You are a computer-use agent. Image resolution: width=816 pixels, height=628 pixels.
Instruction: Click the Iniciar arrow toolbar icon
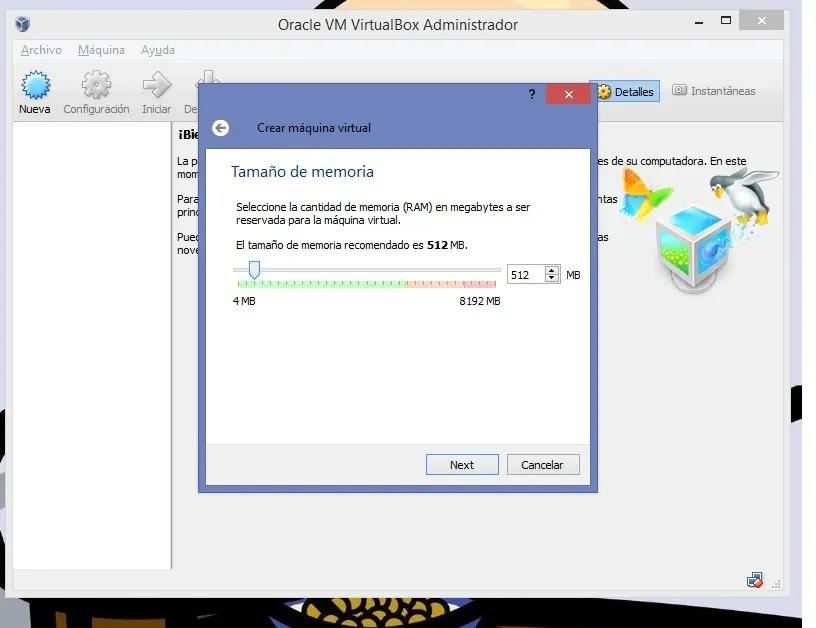(x=157, y=85)
